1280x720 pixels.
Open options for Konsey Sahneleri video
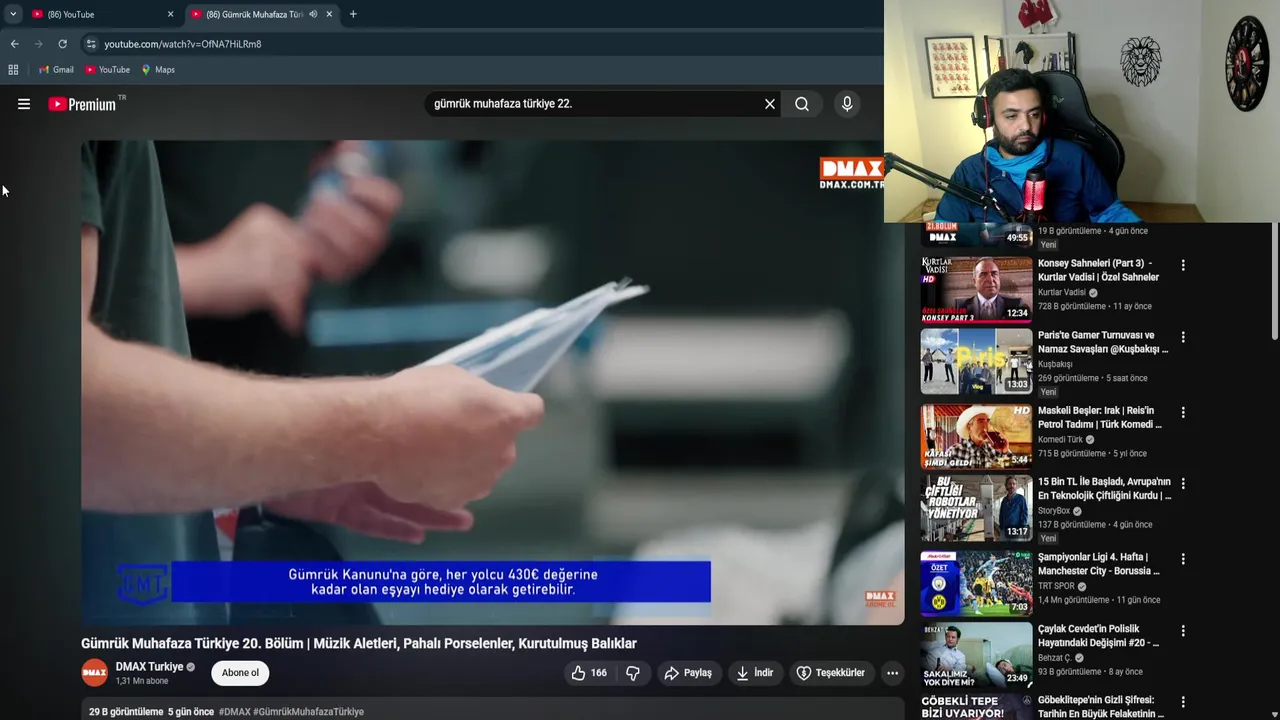point(1183,266)
